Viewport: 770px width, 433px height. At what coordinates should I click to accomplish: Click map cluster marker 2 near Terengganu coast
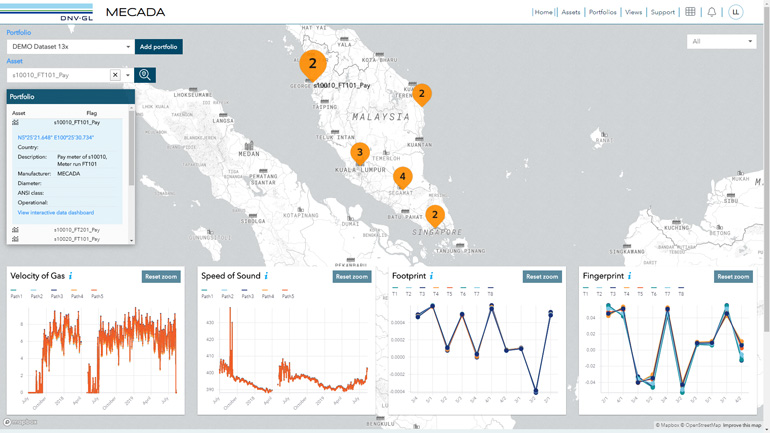pos(421,94)
